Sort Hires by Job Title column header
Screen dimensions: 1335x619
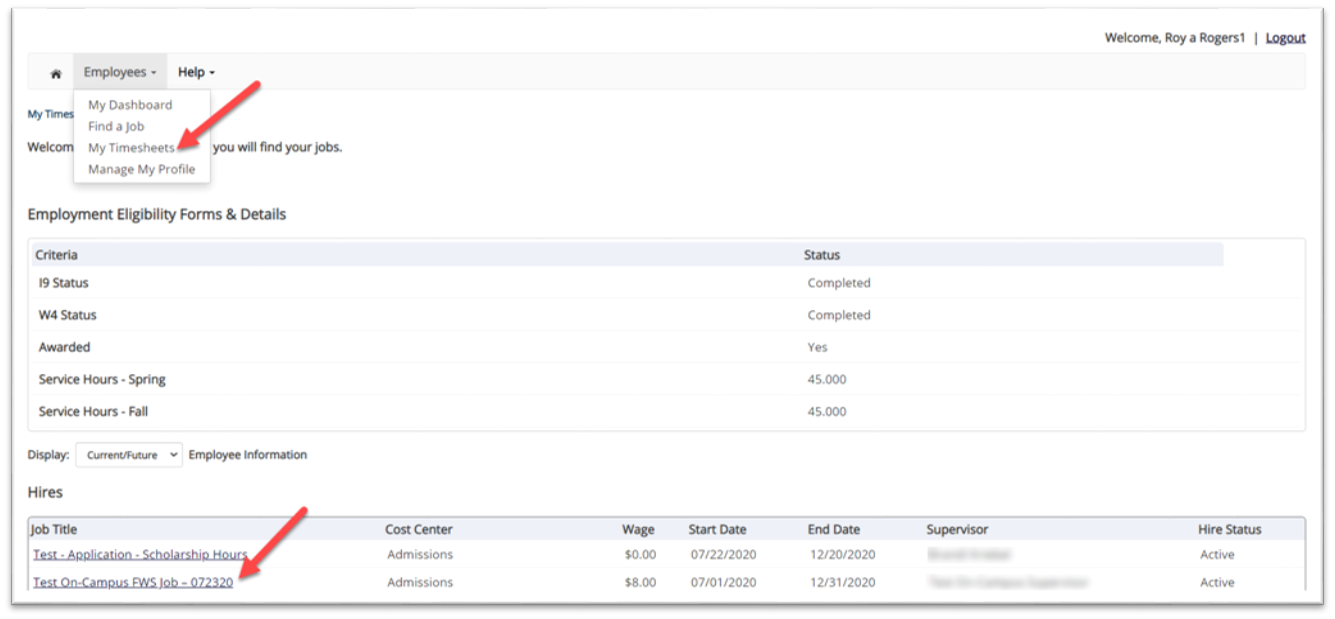coord(54,529)
